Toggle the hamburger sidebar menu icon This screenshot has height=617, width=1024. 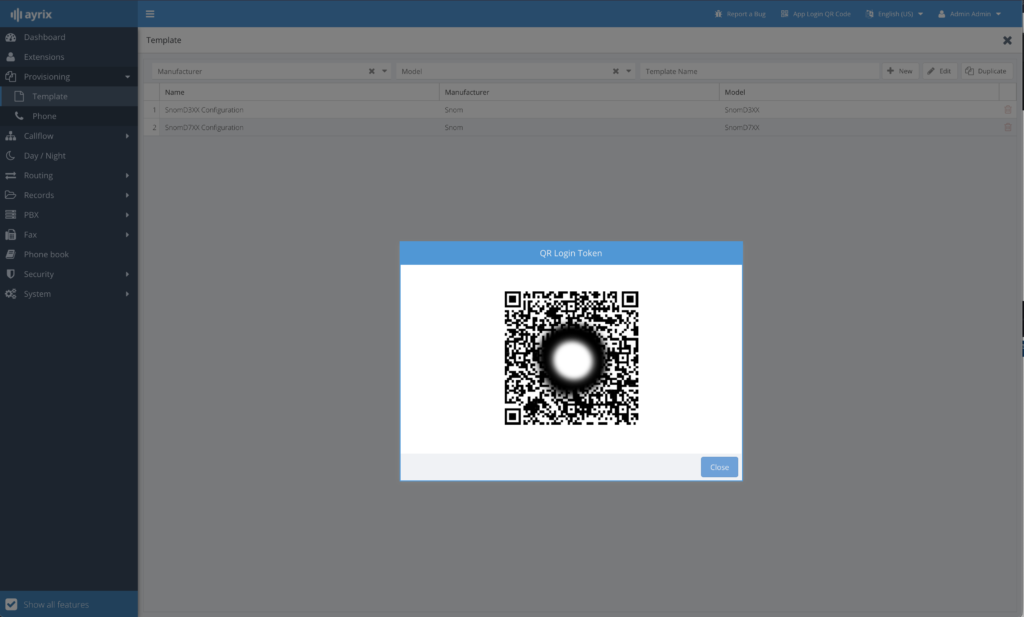[x=150, y=14]
